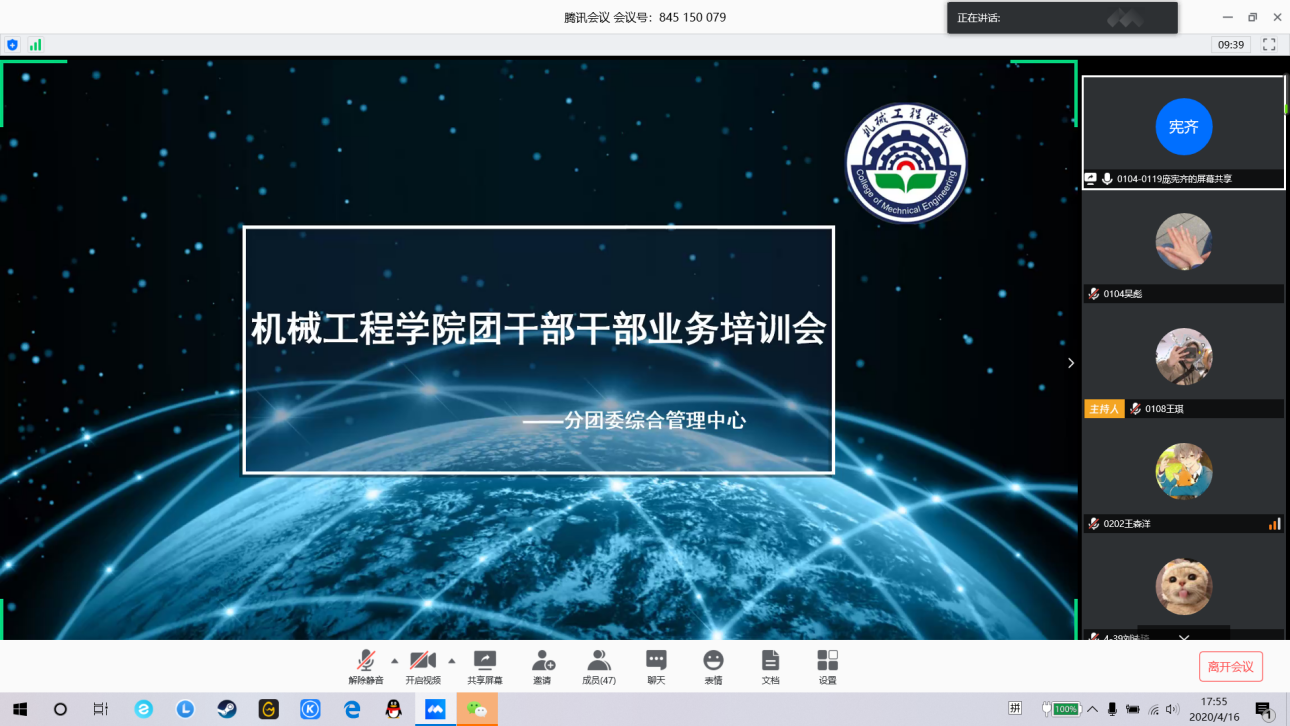Screen dimensions: 1290x726
Task: Open notification center in taskbar
Action: point(1264,709)
